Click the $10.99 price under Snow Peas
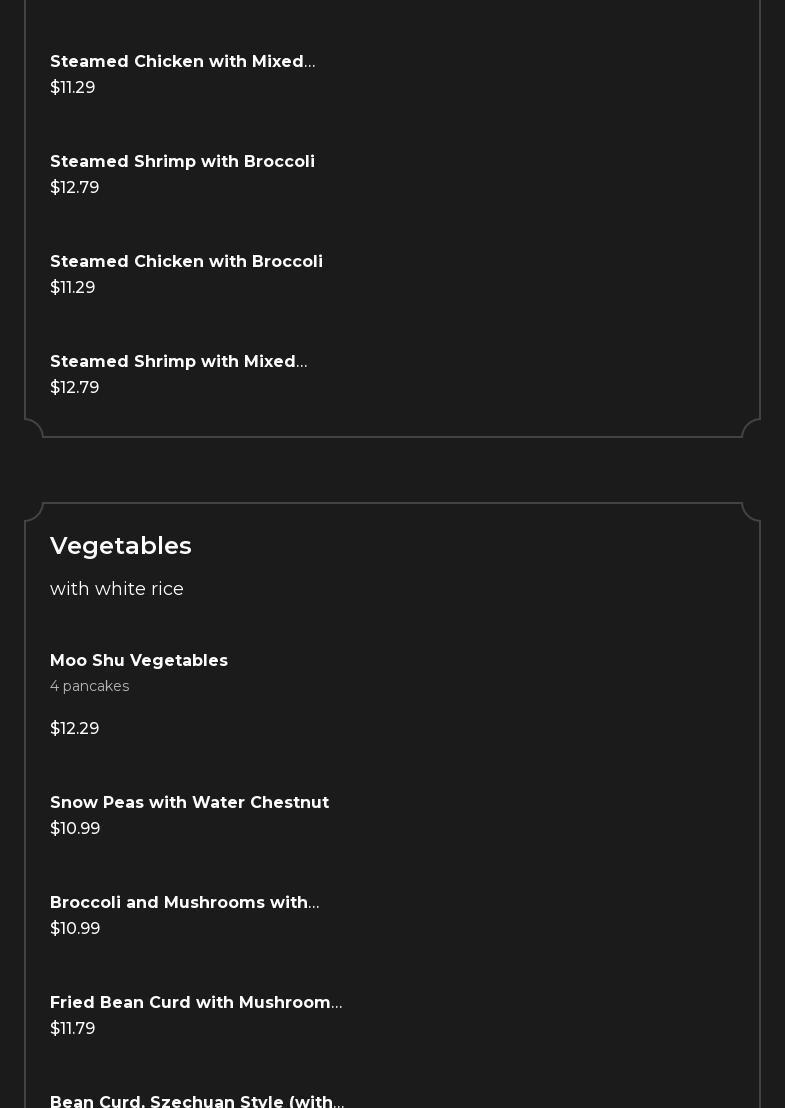This screenshot has height=1108, width=785. click(75, 829)
